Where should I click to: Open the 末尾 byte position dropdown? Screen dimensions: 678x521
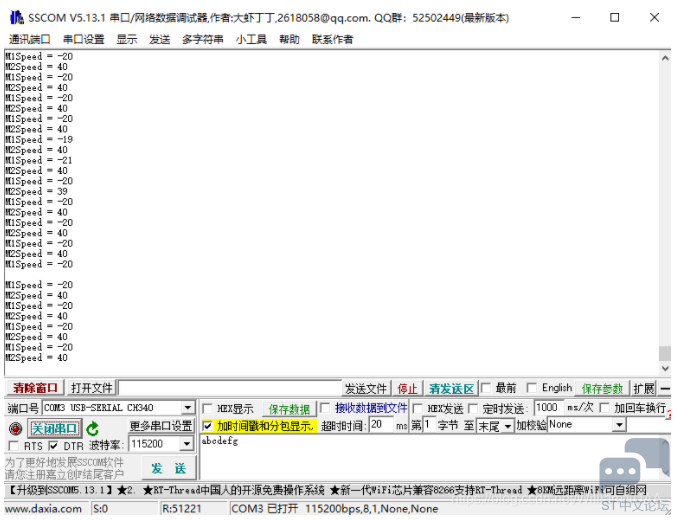[x=508, y=426]
